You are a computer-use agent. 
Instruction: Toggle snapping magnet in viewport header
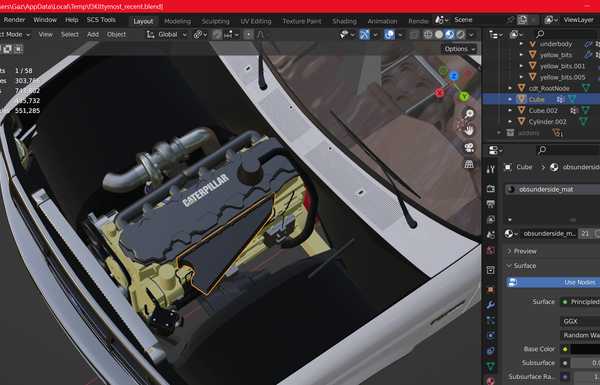217,34
